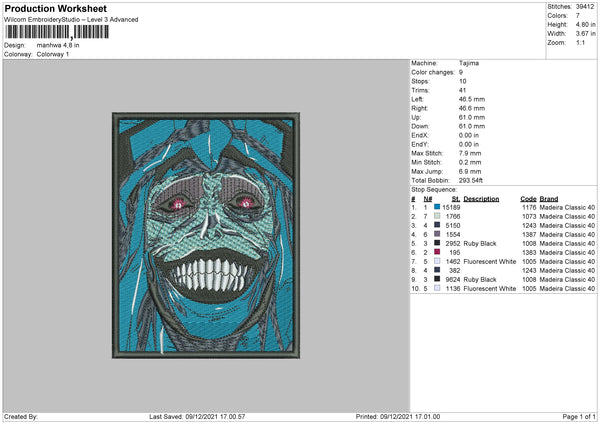Viewport: 600px width, 424px height.
Task: Click the 'Ruby Black' description in stop 5
Action: (480, 243)
